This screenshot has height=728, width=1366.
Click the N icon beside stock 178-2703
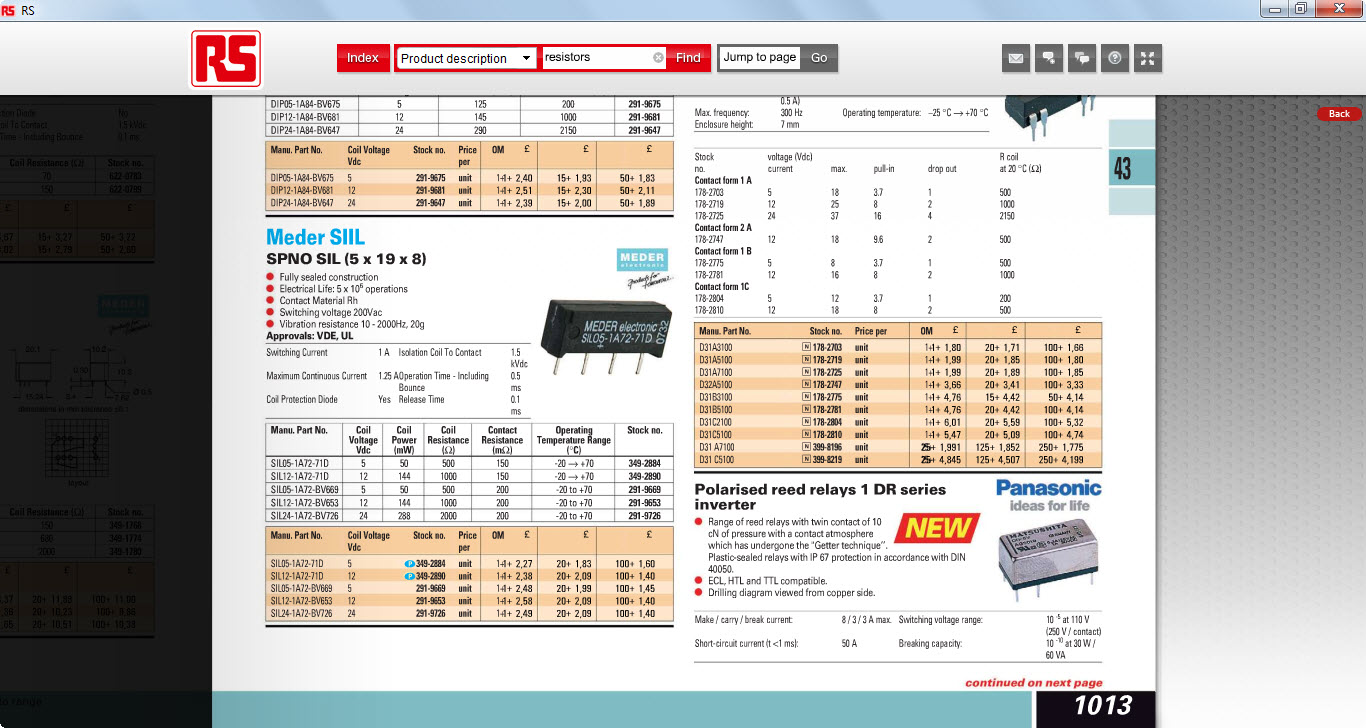coord(806,348)
